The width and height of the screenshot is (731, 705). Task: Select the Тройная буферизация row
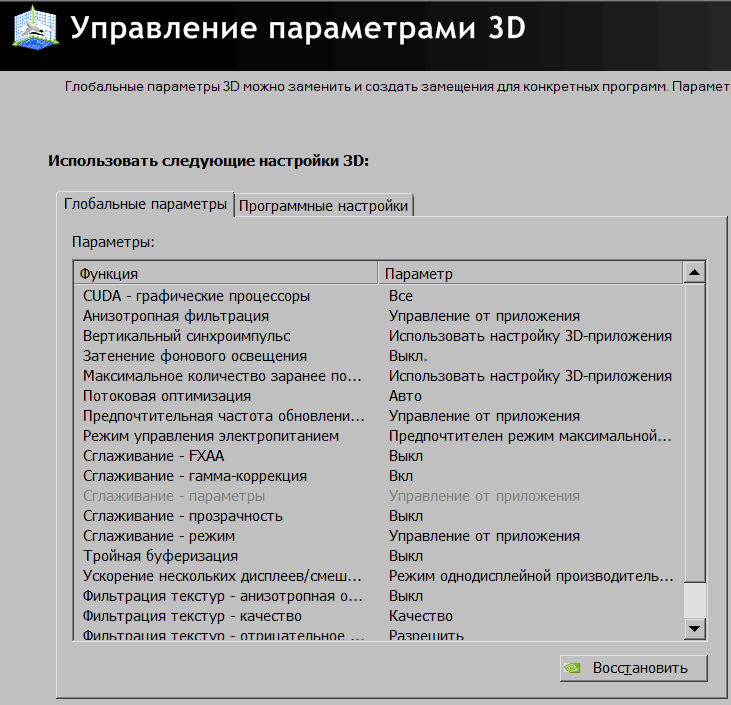tap(160, 556)
